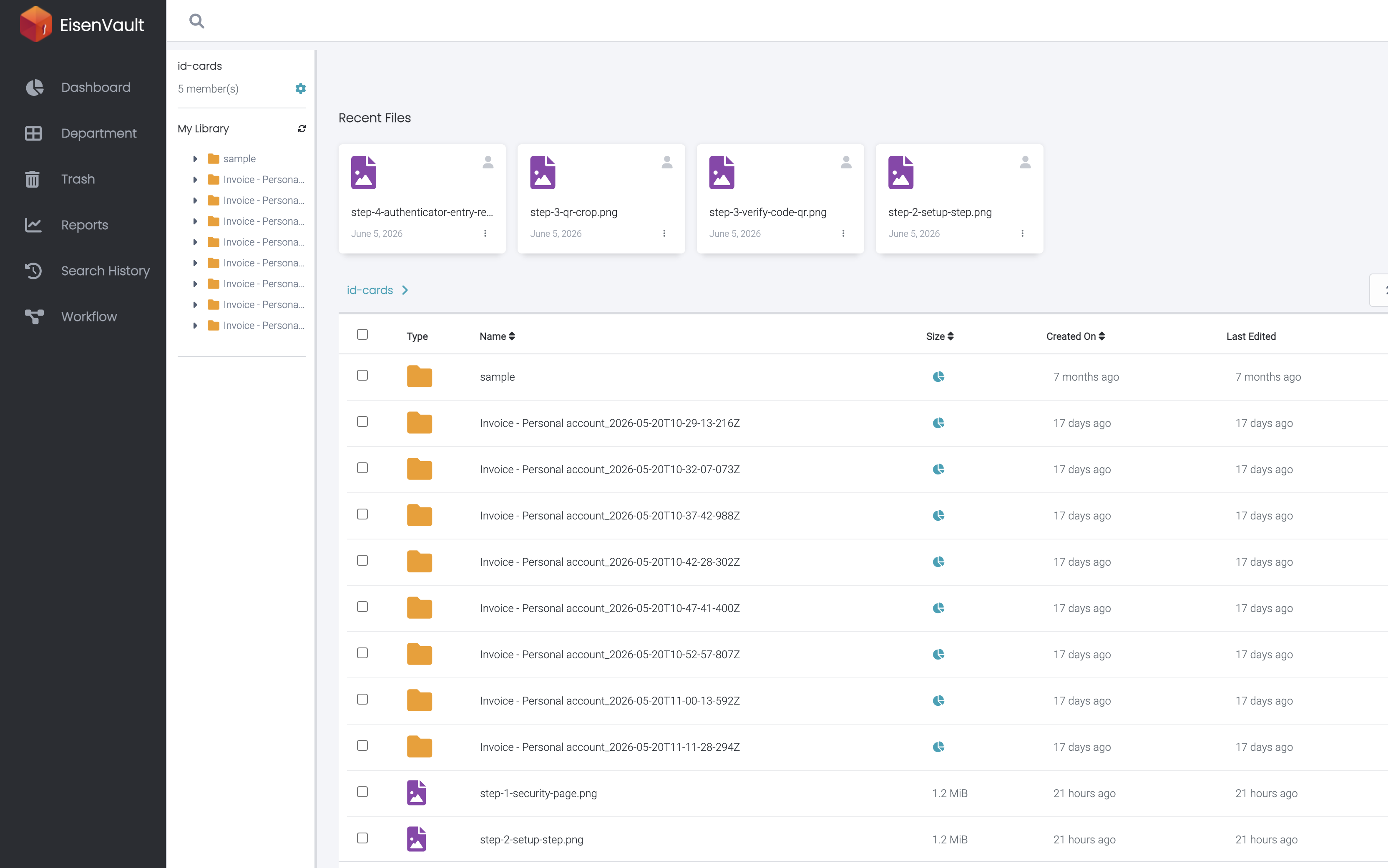Open the search magnifier icon

pos(197,21)
